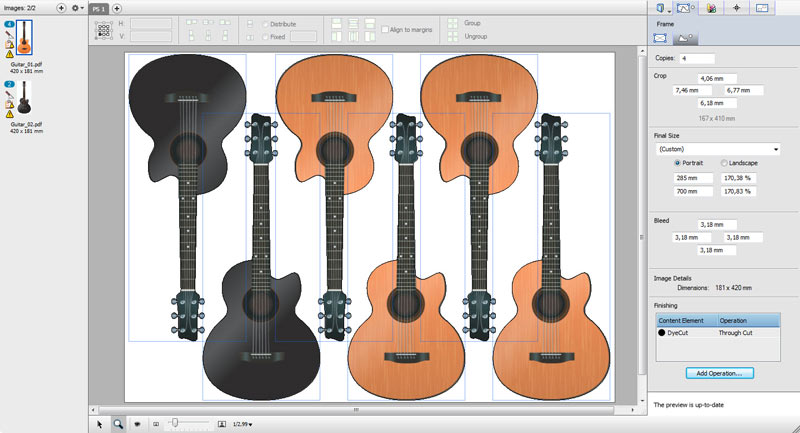Click the bottom Bleed field 3,18 mm

pyautogui.click(x=717, y=250)
